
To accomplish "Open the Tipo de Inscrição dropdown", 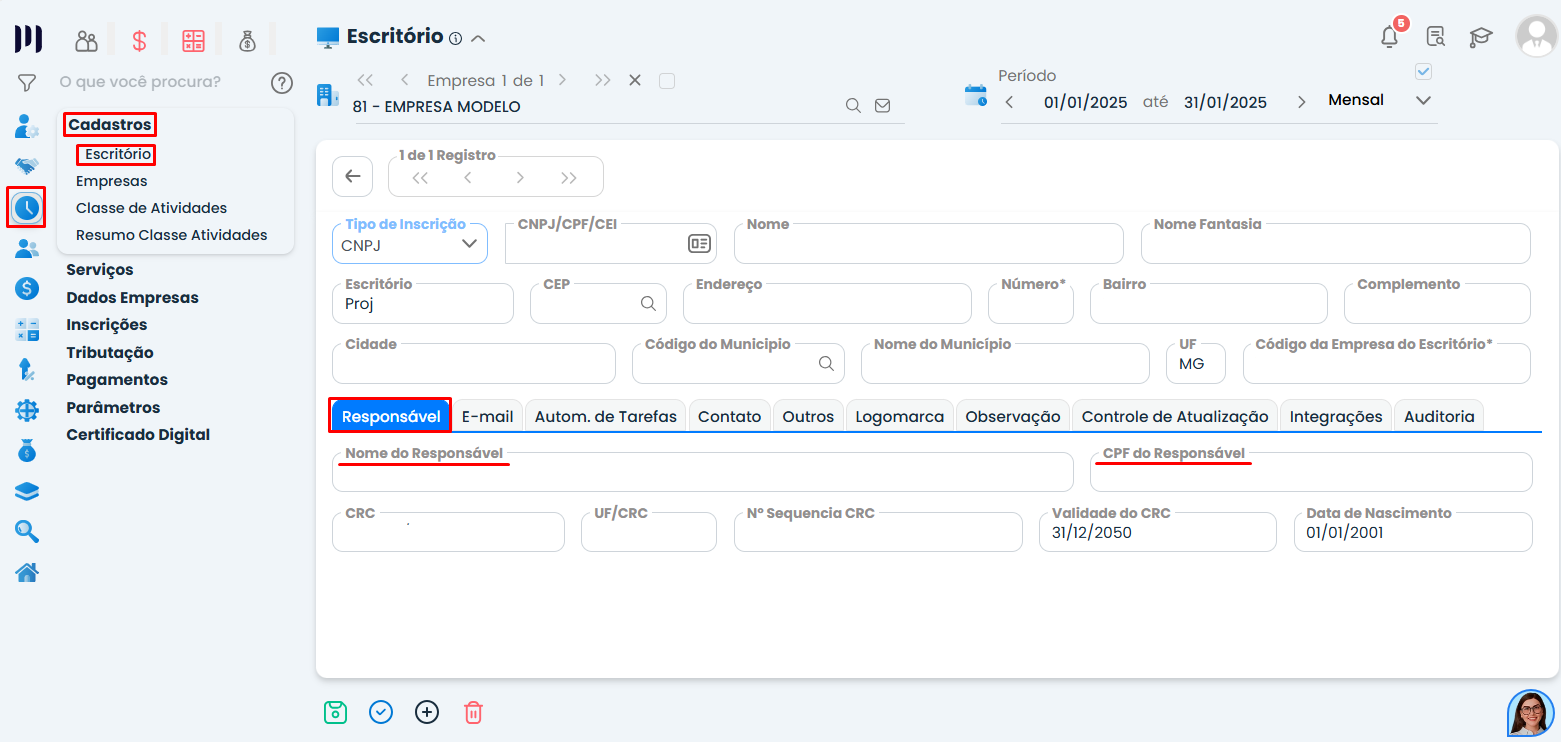I will [x=410, y=243].
